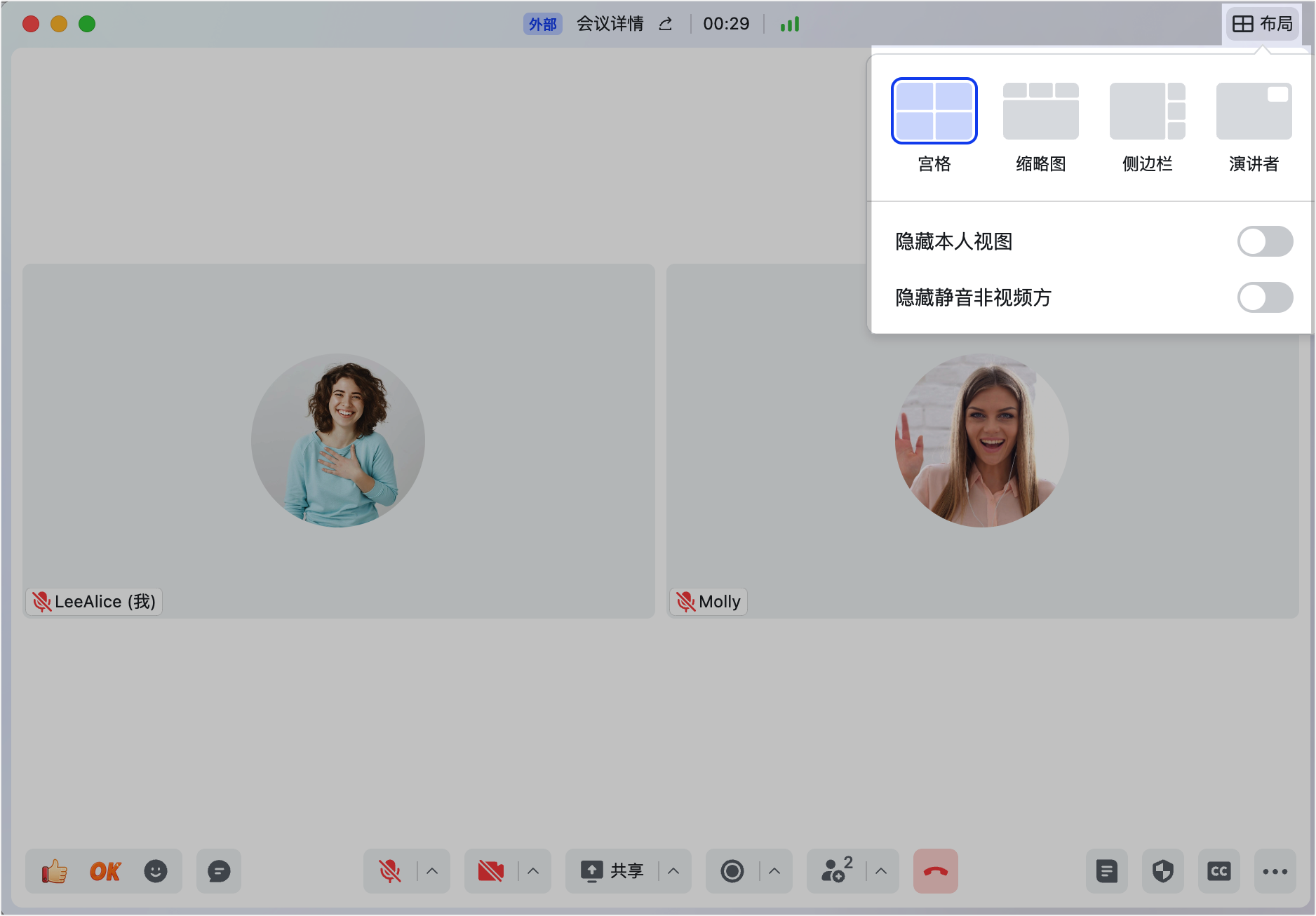Unmute the microphone

click(x=390, y=871)
